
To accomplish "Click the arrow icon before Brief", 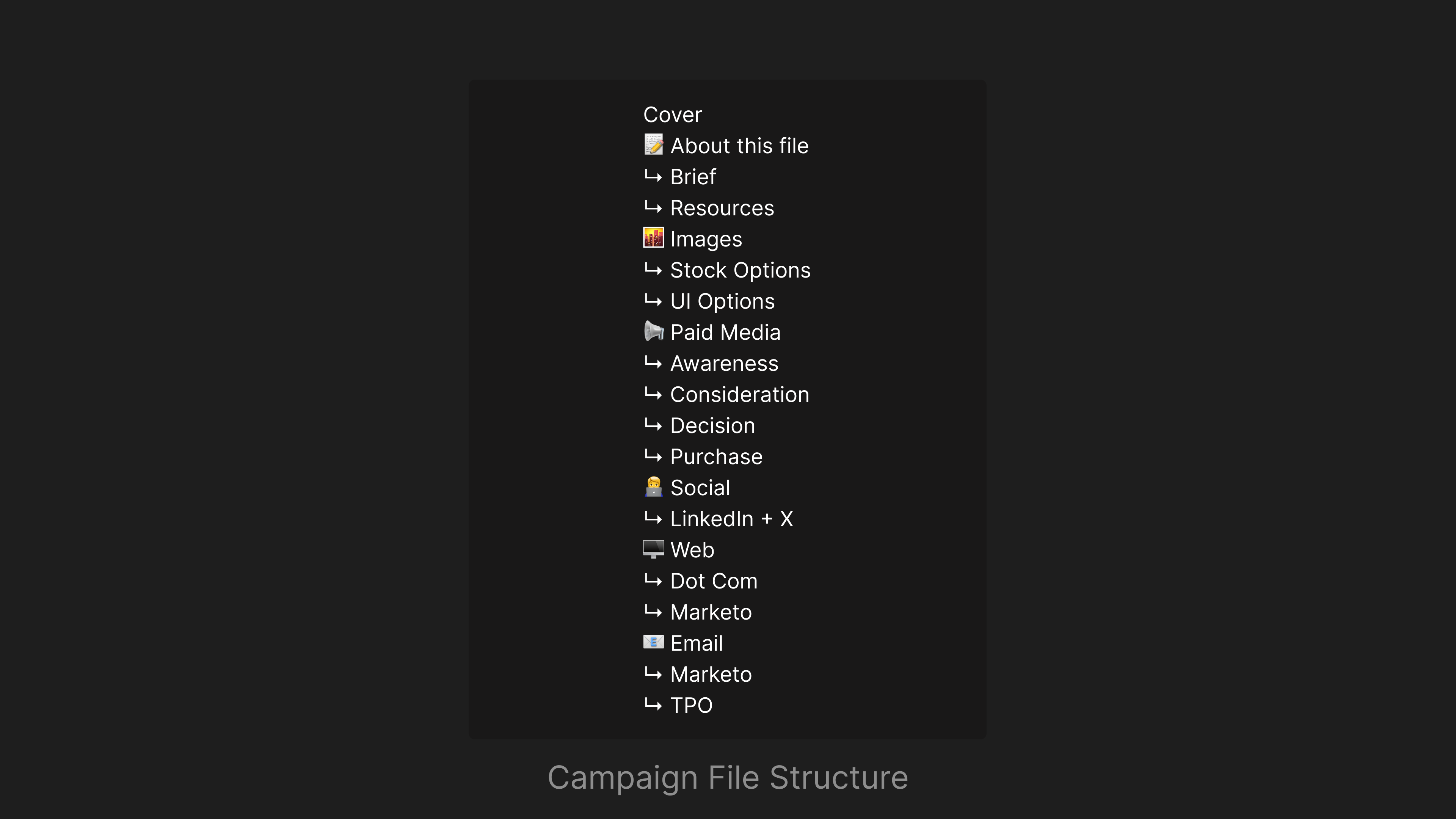I will point(653,177).
